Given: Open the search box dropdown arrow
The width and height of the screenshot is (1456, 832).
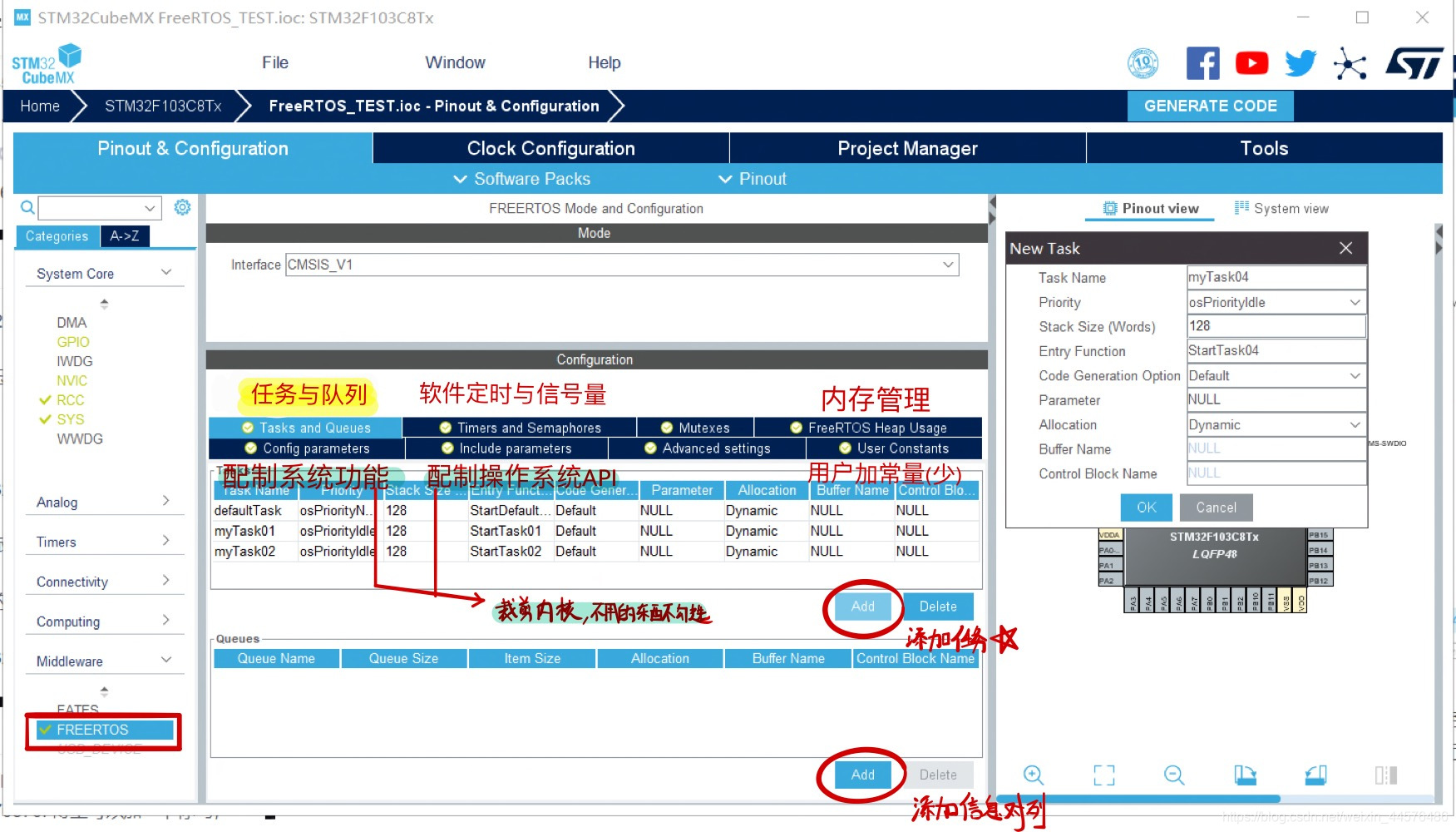Looking at the screenshot, I should tap(150, 208).
